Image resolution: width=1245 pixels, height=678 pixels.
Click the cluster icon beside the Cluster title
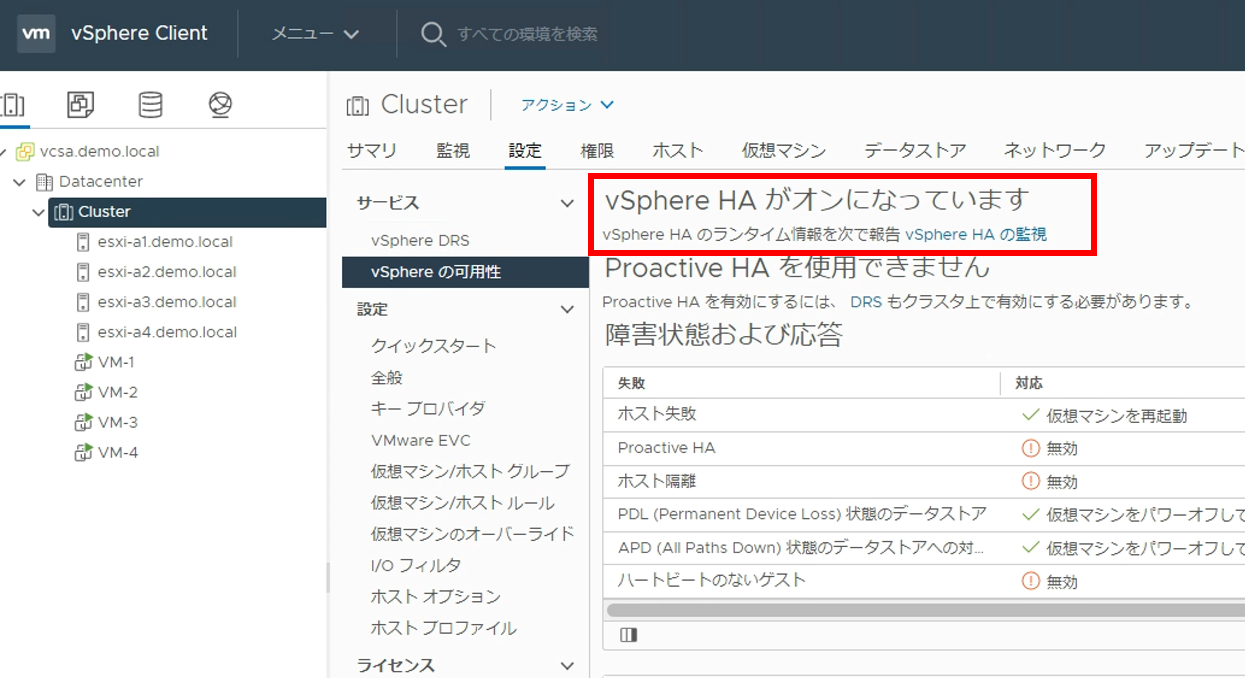click(357, 105)
